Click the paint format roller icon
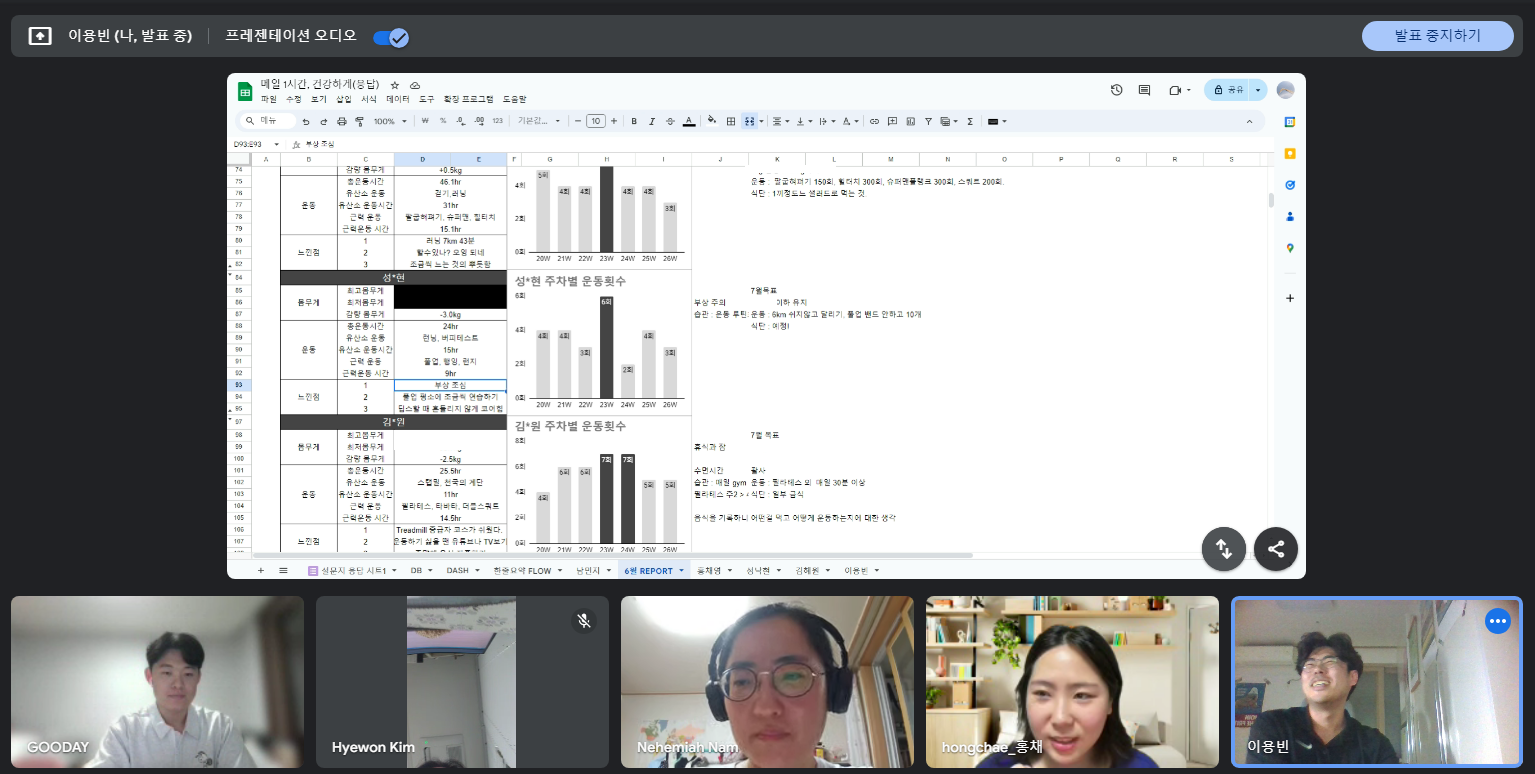The width and height of the screenshot is (1535, 774). point(359,121)
